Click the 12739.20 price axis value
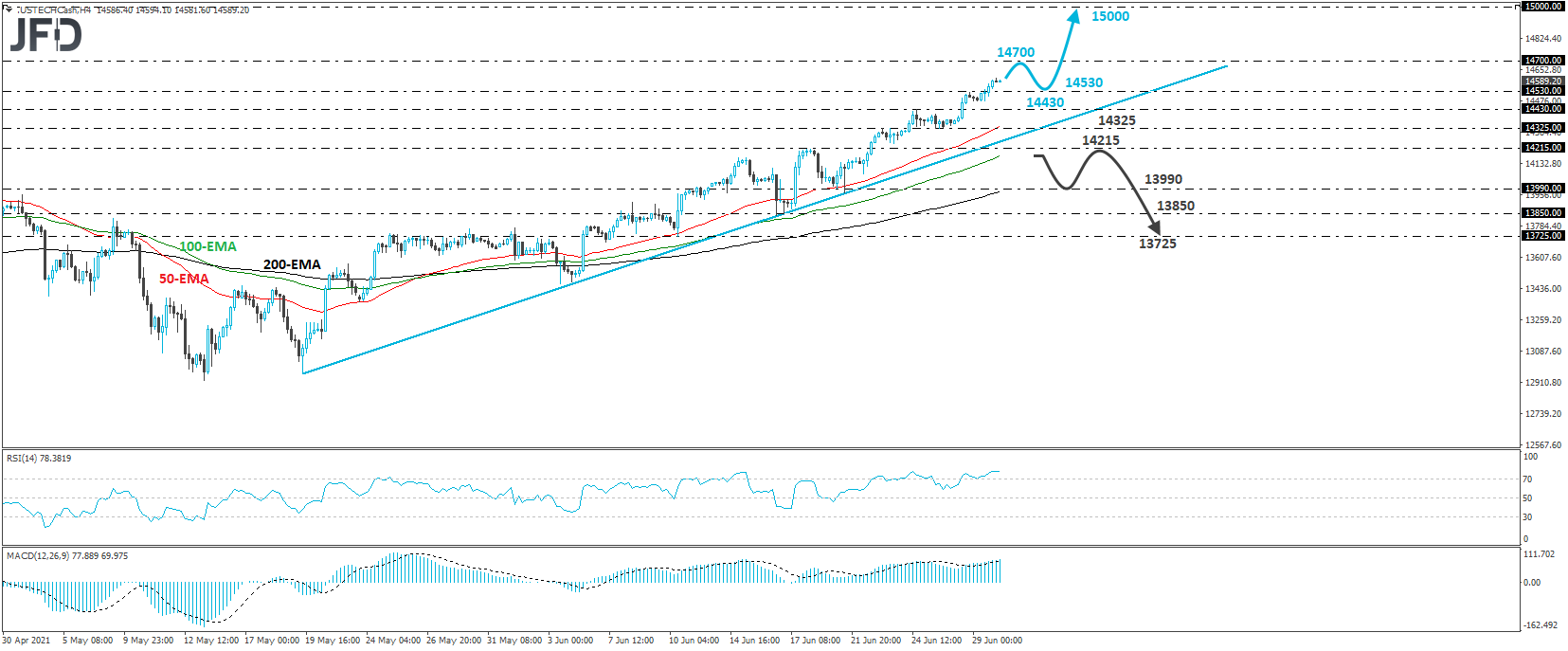The height and width of the screenshot is (651, 1568). (1543, 414)
